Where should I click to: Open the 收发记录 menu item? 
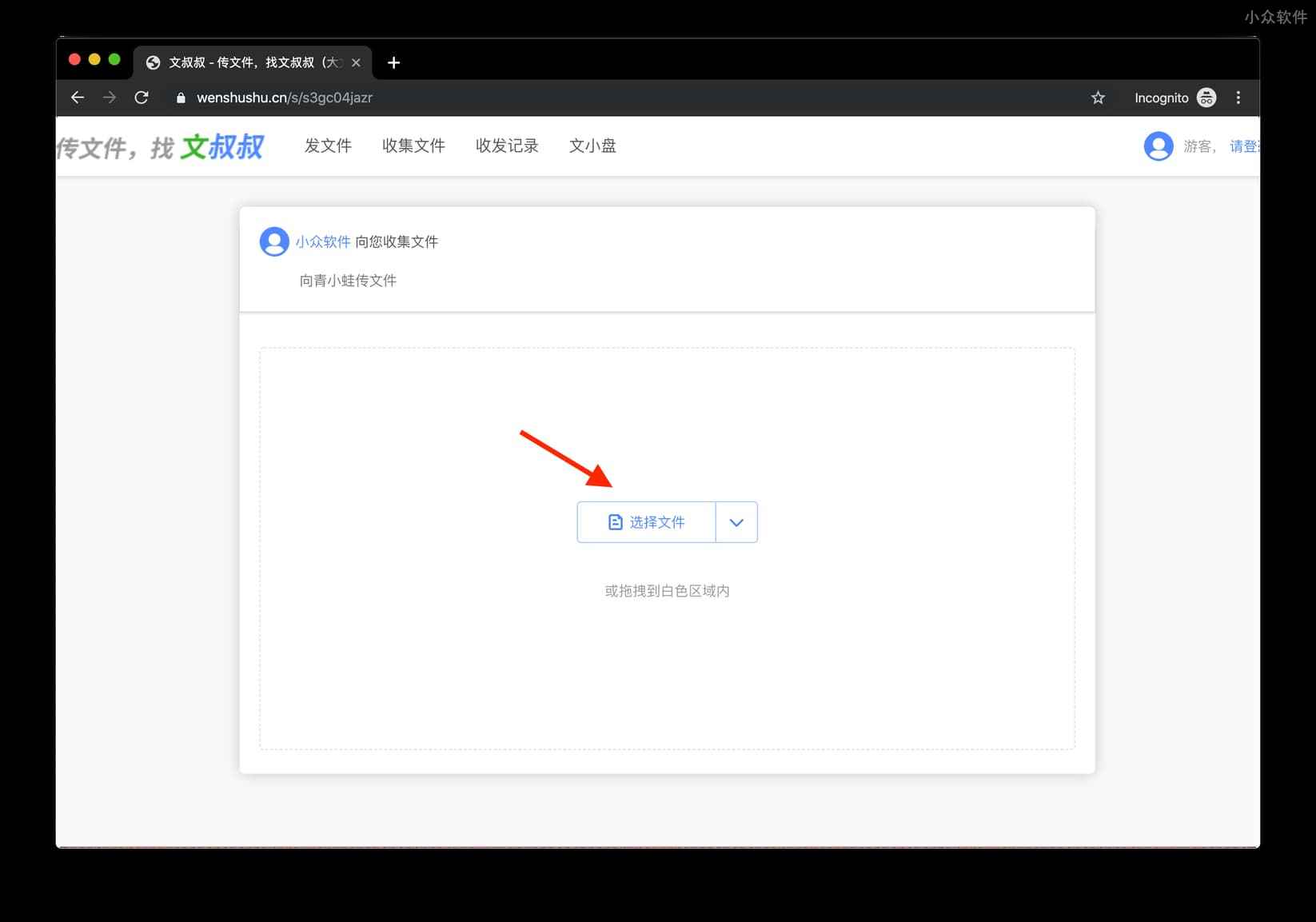coord(507,146)
